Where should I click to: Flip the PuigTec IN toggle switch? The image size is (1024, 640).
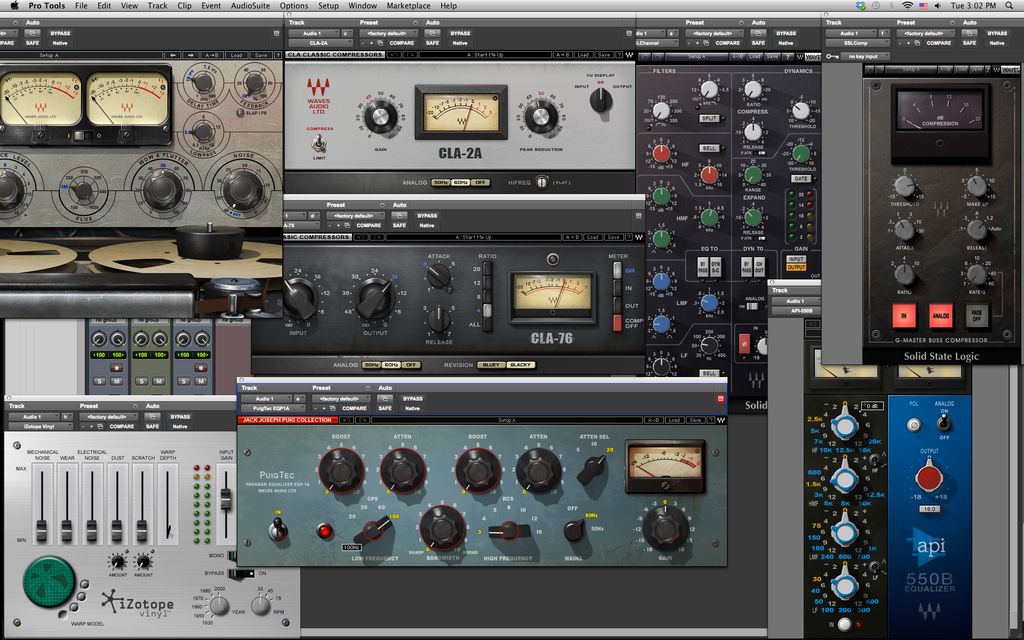click(278, 528)
